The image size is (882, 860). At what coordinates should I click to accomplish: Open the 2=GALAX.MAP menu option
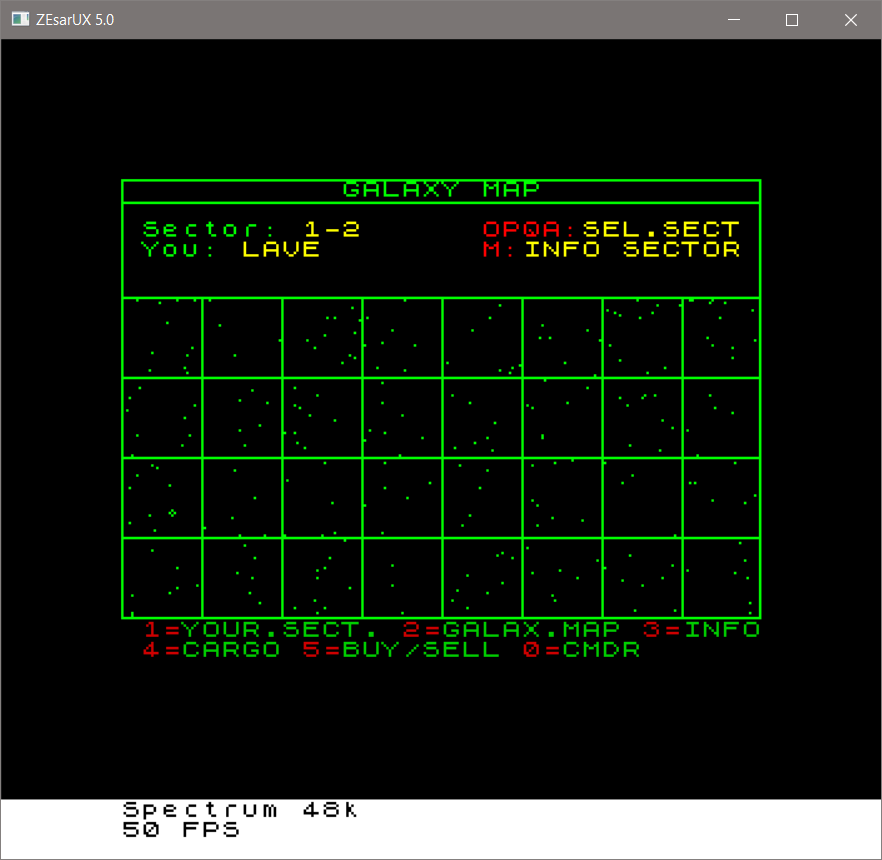click(511, 629)
